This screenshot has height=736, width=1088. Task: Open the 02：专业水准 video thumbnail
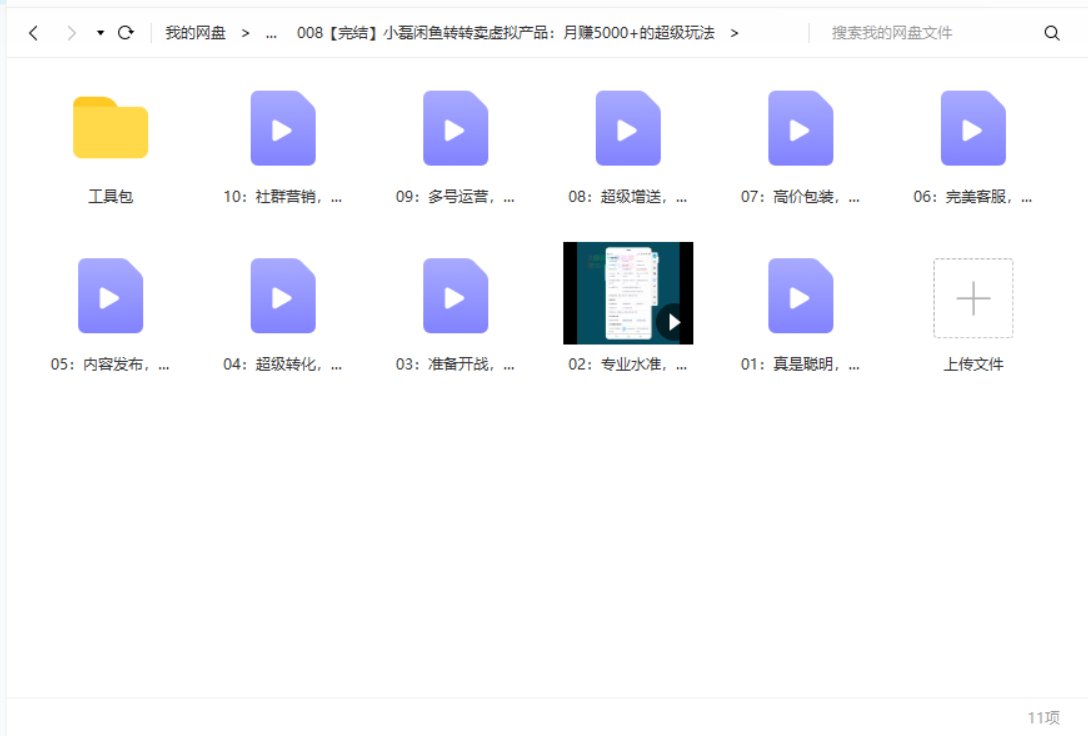click(628, 293)
